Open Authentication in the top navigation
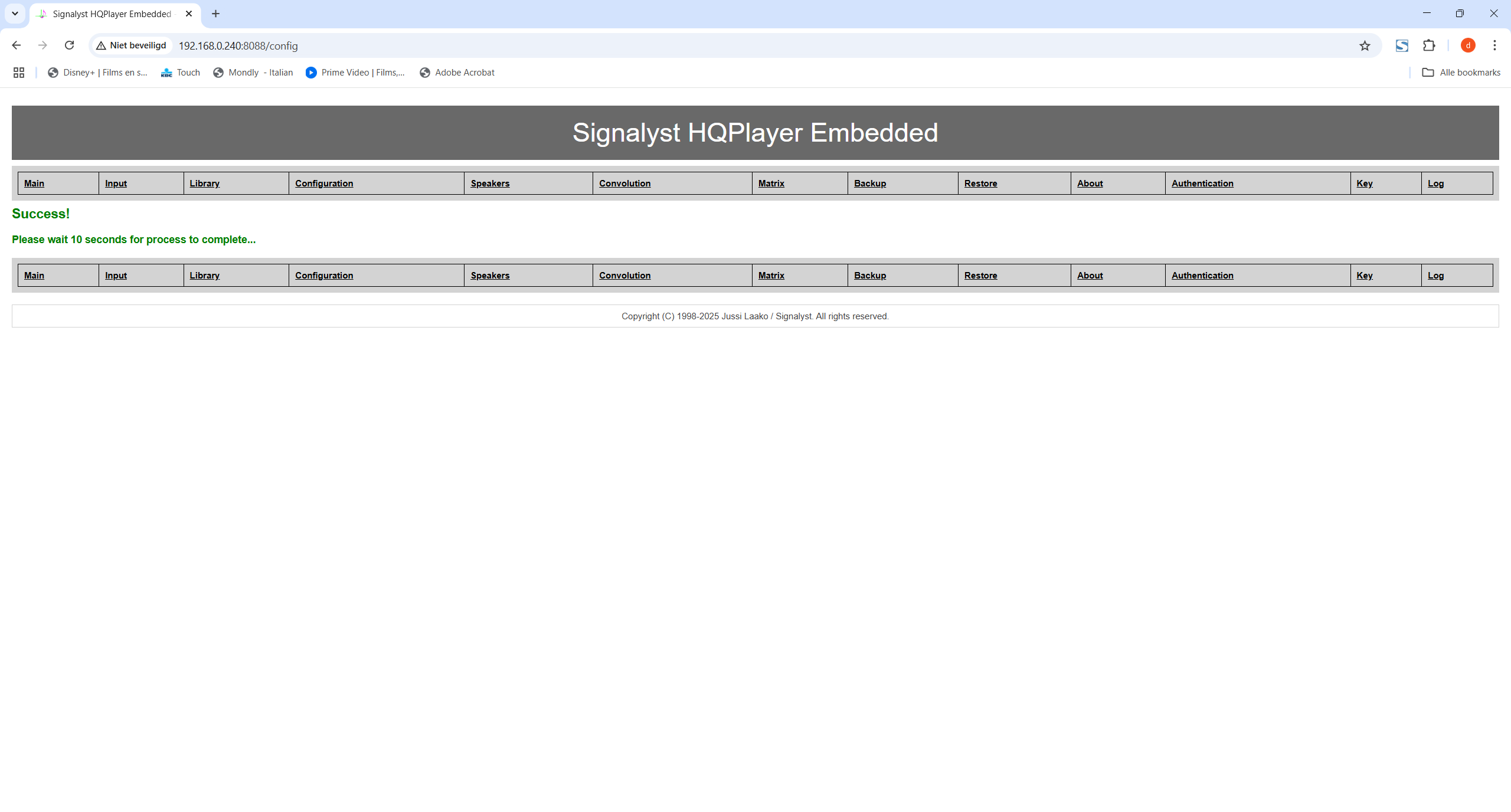Viewport: 1511px width, 812px height. (x=1202, y=184)
